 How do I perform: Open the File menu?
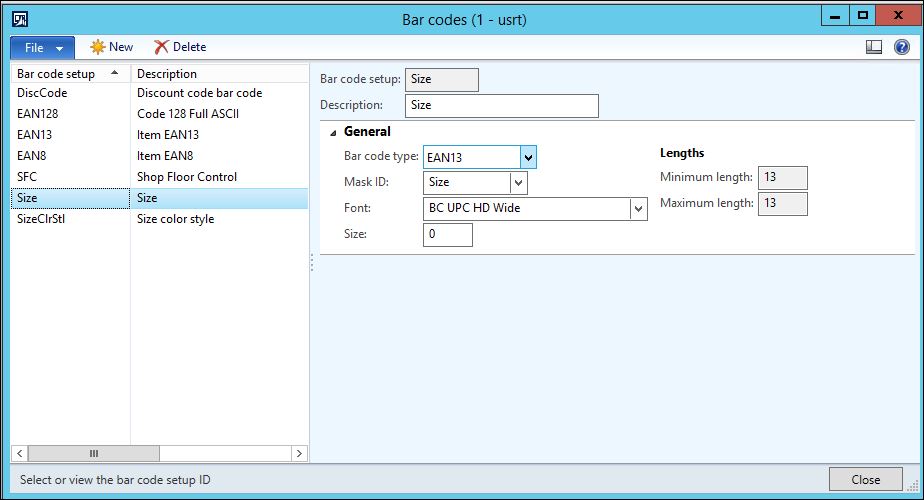click(x=42, y=47)
